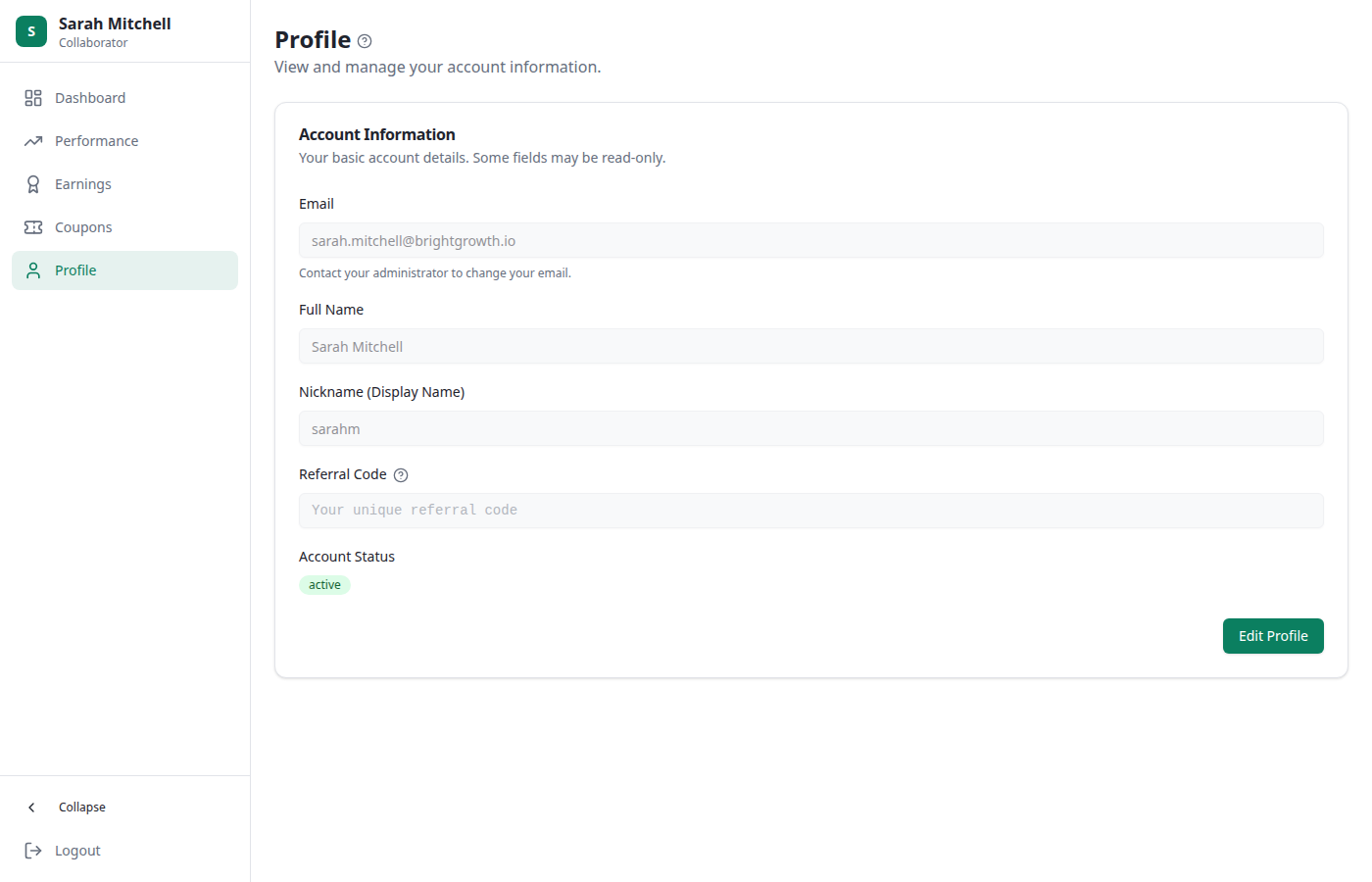
Task: Click the Logout arrow icon
Action: pos(33,850)
